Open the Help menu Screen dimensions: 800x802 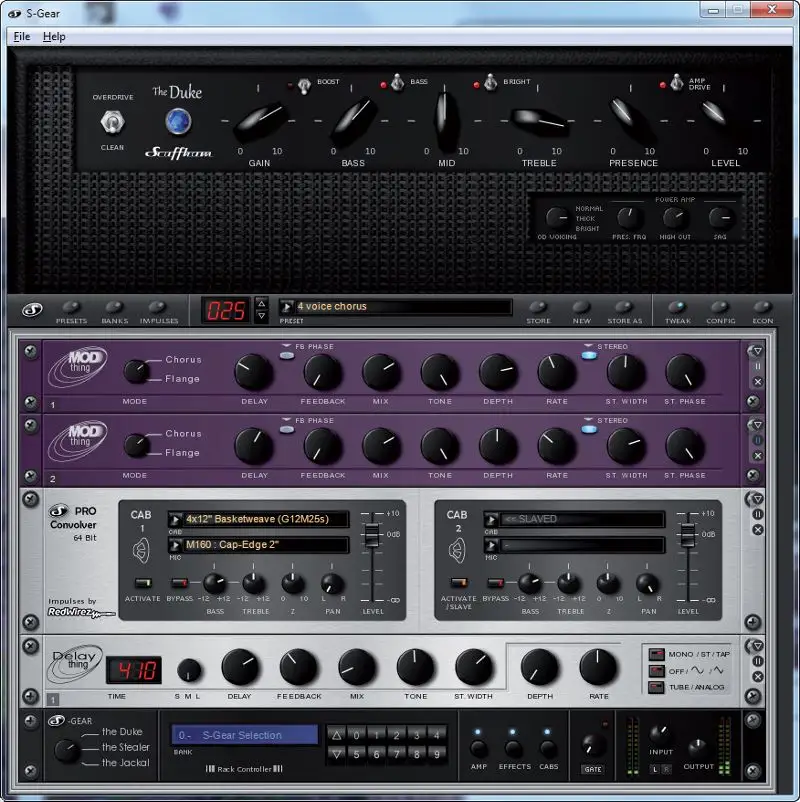click(x=54, y=36)
